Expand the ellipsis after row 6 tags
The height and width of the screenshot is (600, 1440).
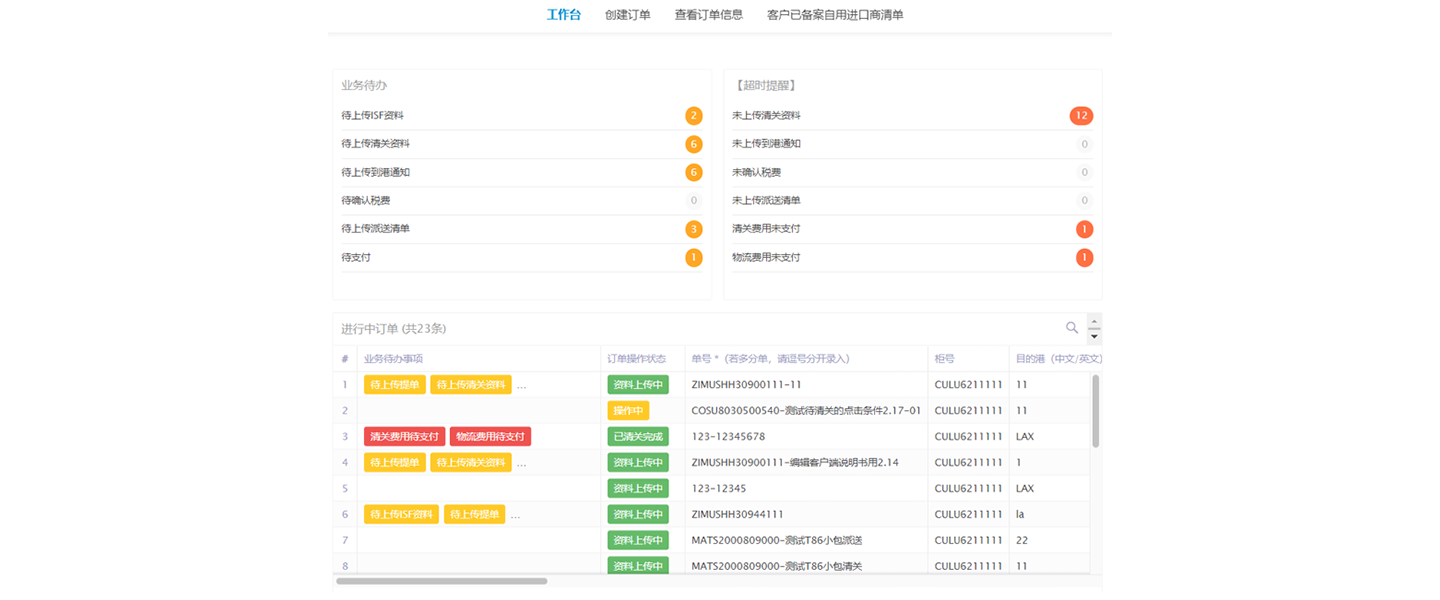[515, 515]
